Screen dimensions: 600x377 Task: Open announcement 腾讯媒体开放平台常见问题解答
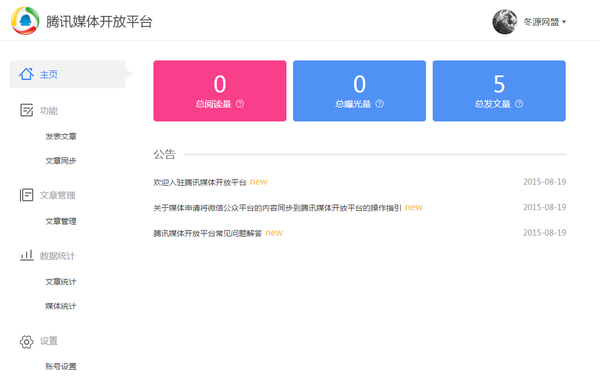[208, 233]
